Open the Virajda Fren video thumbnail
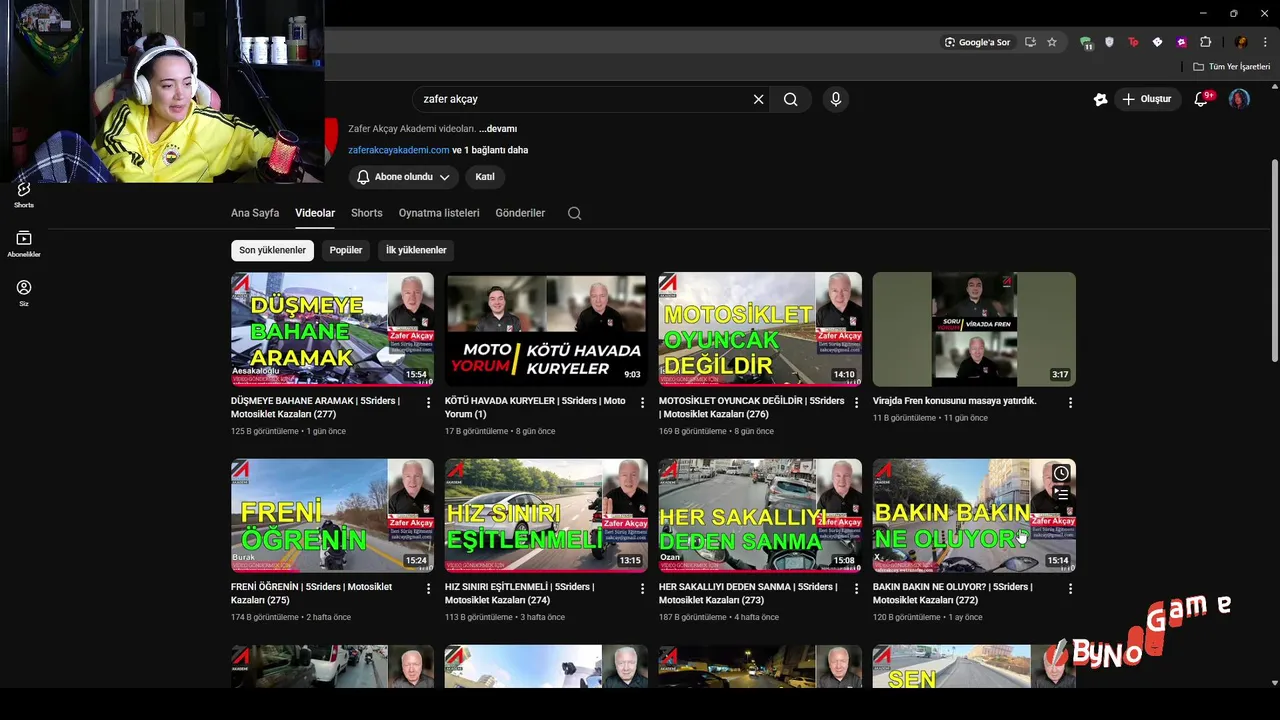This screenshot has width=1280, height=720. coord(974,329)
